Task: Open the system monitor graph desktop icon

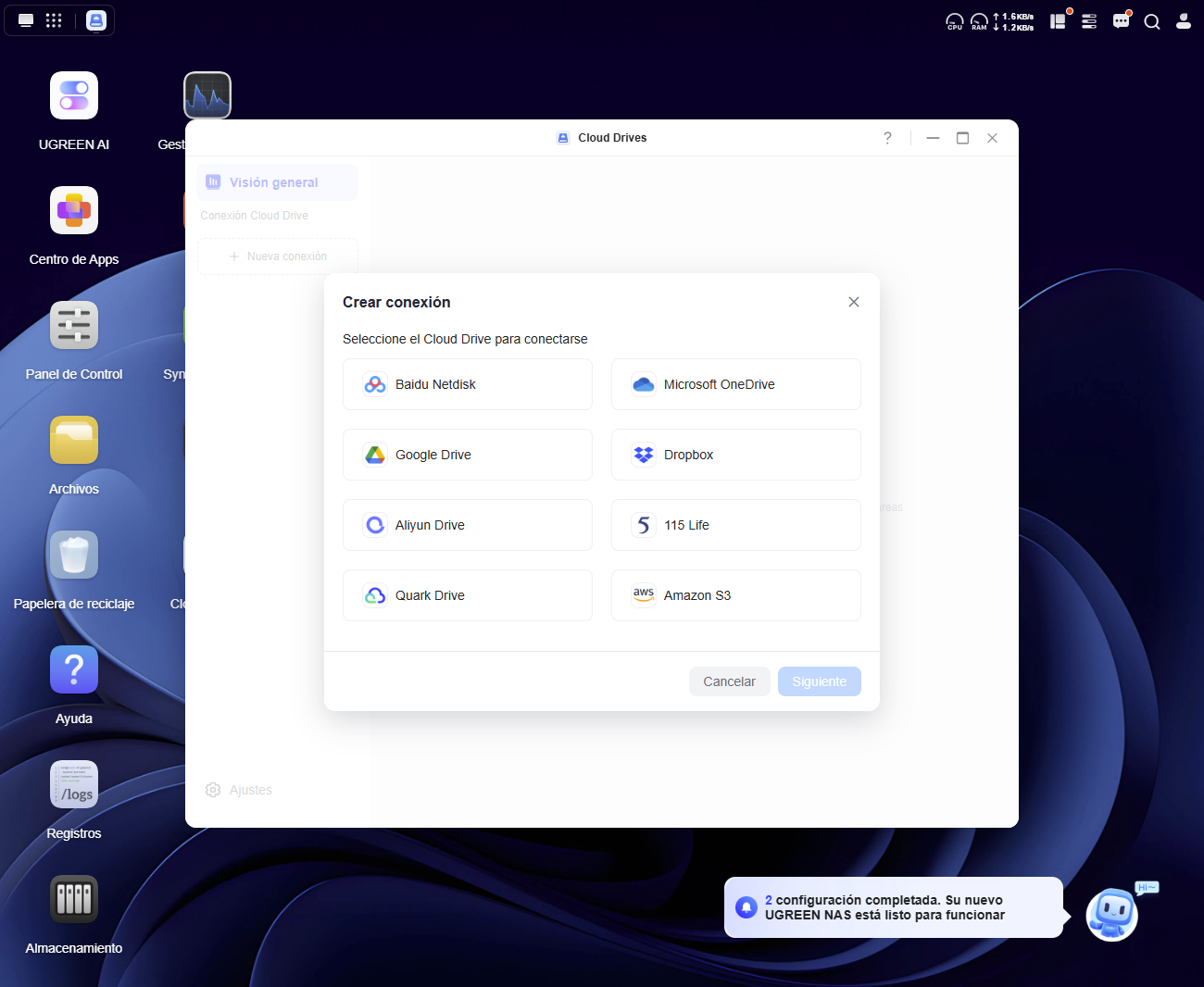Action: tap(207, 95)
